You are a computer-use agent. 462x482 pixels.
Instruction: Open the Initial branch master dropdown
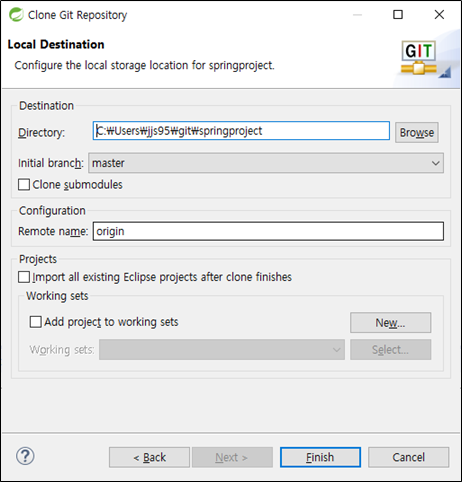[266, 163]
